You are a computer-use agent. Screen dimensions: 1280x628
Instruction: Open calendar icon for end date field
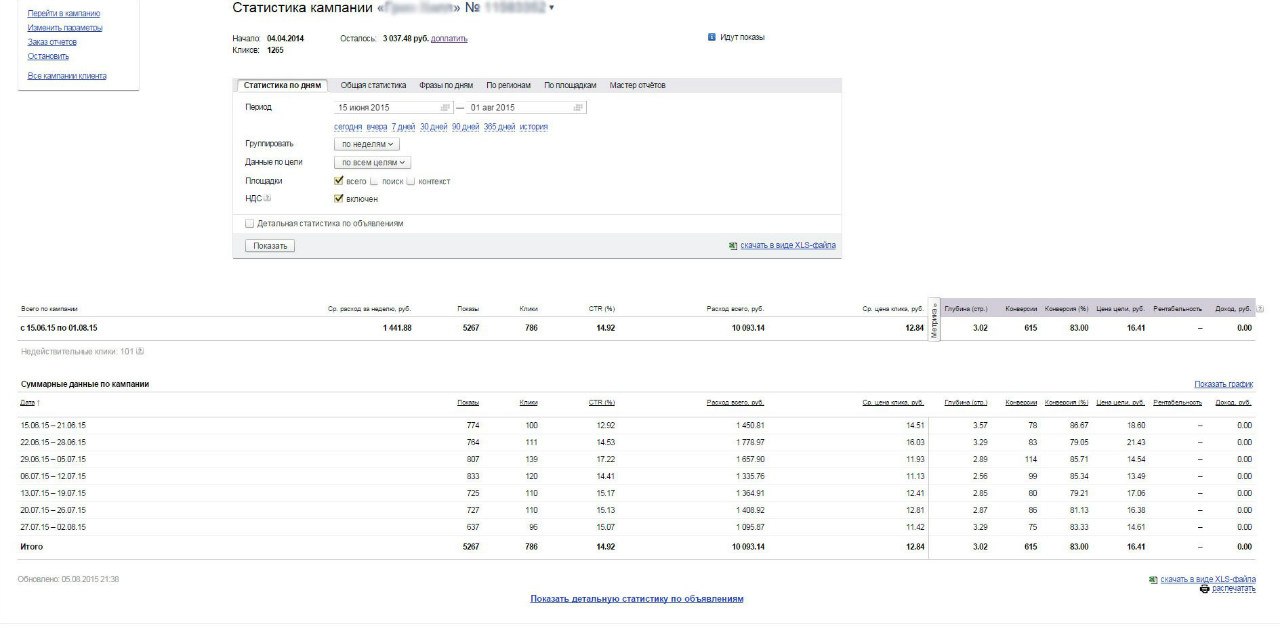(578, 108)
